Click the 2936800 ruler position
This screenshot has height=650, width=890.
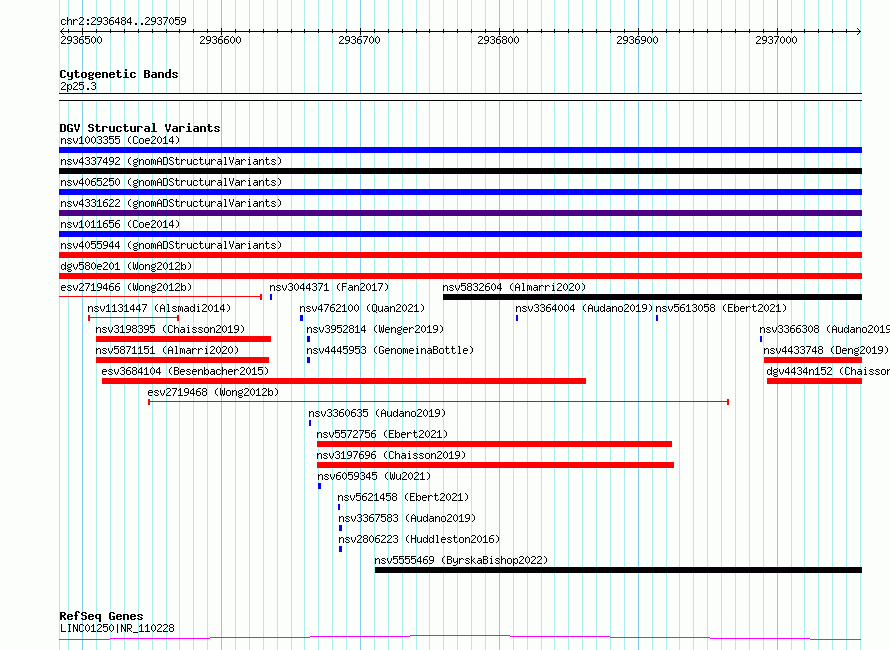498,40
